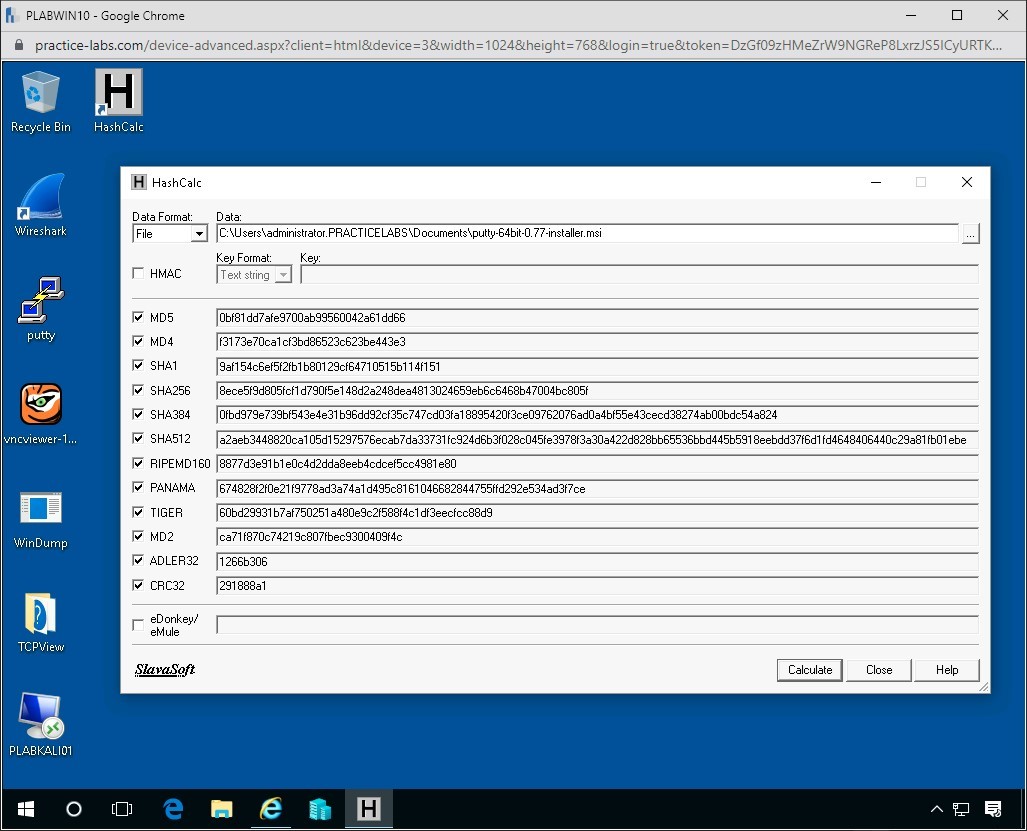Click inside the Data file path field
The height and width of the screenshot is (831, 1027).
(x=500, y=233)
